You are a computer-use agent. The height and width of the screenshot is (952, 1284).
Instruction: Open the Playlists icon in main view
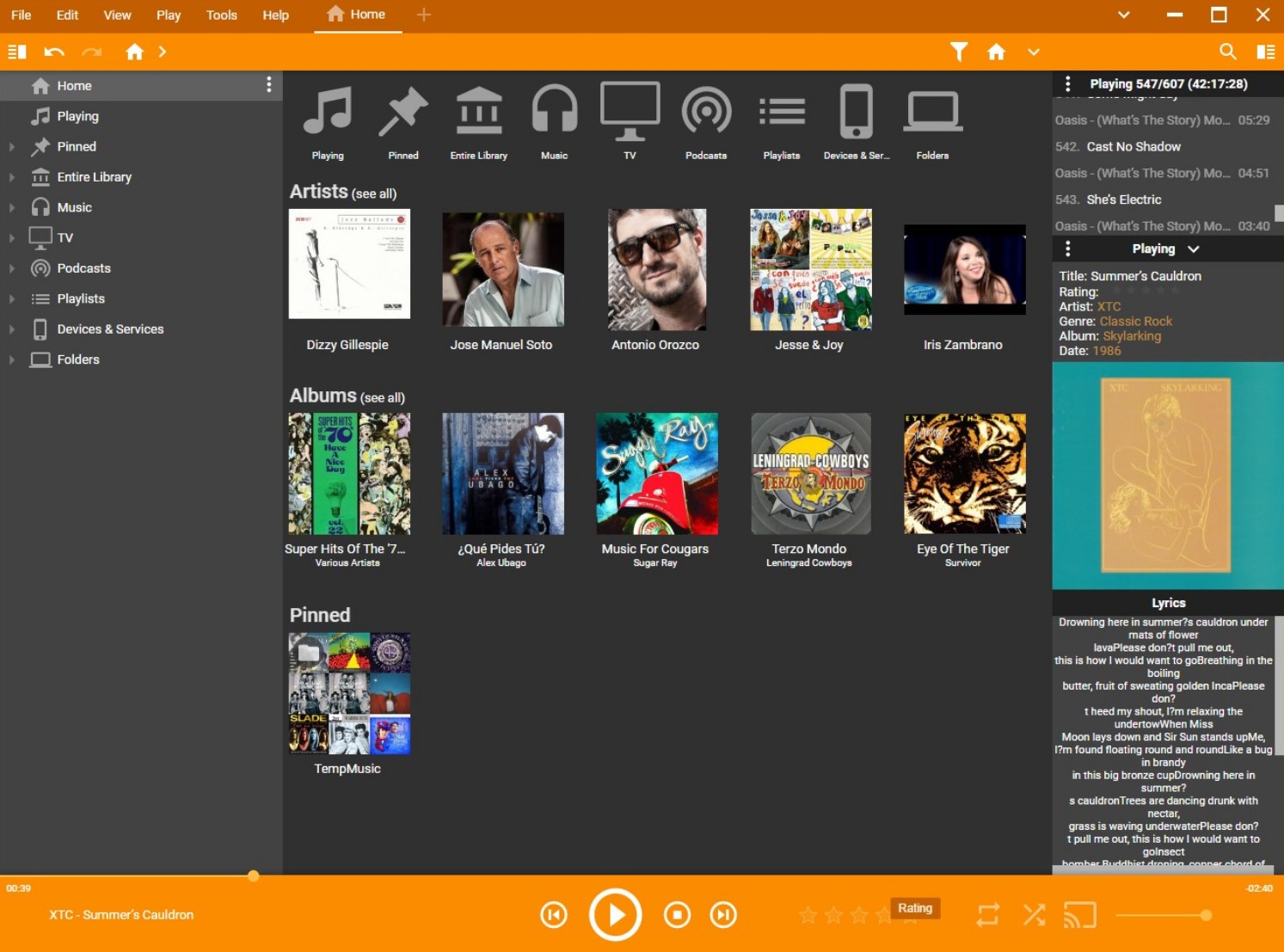(x=780, y=112)
